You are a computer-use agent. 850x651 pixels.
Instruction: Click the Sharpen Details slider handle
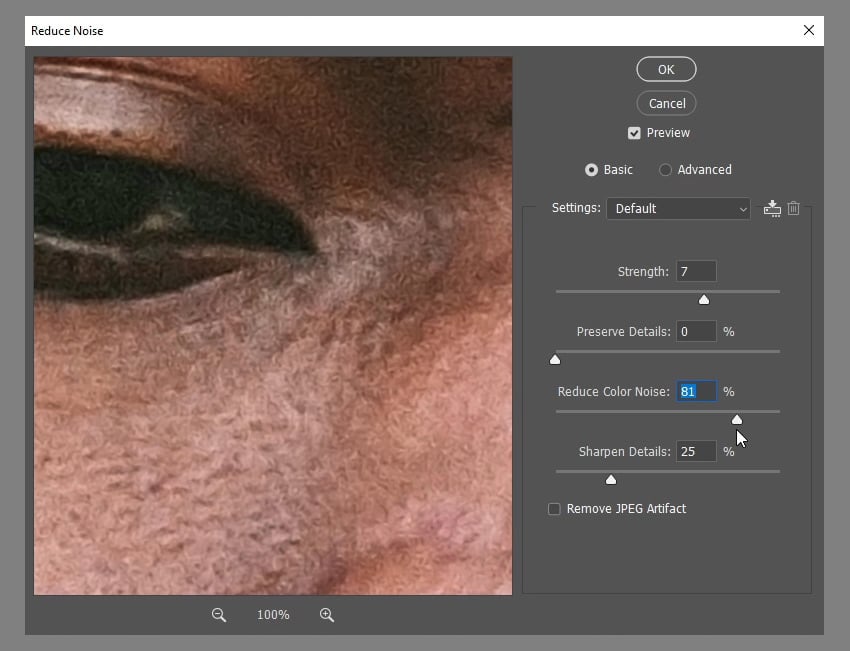coord(611,480)
